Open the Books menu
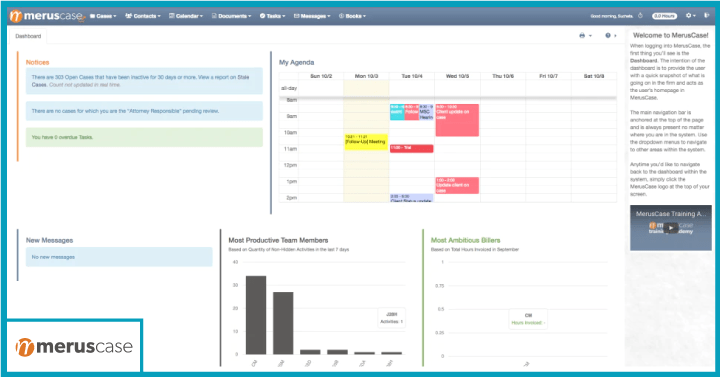Viewport: 720px width, 377px height. coord(353,16)
